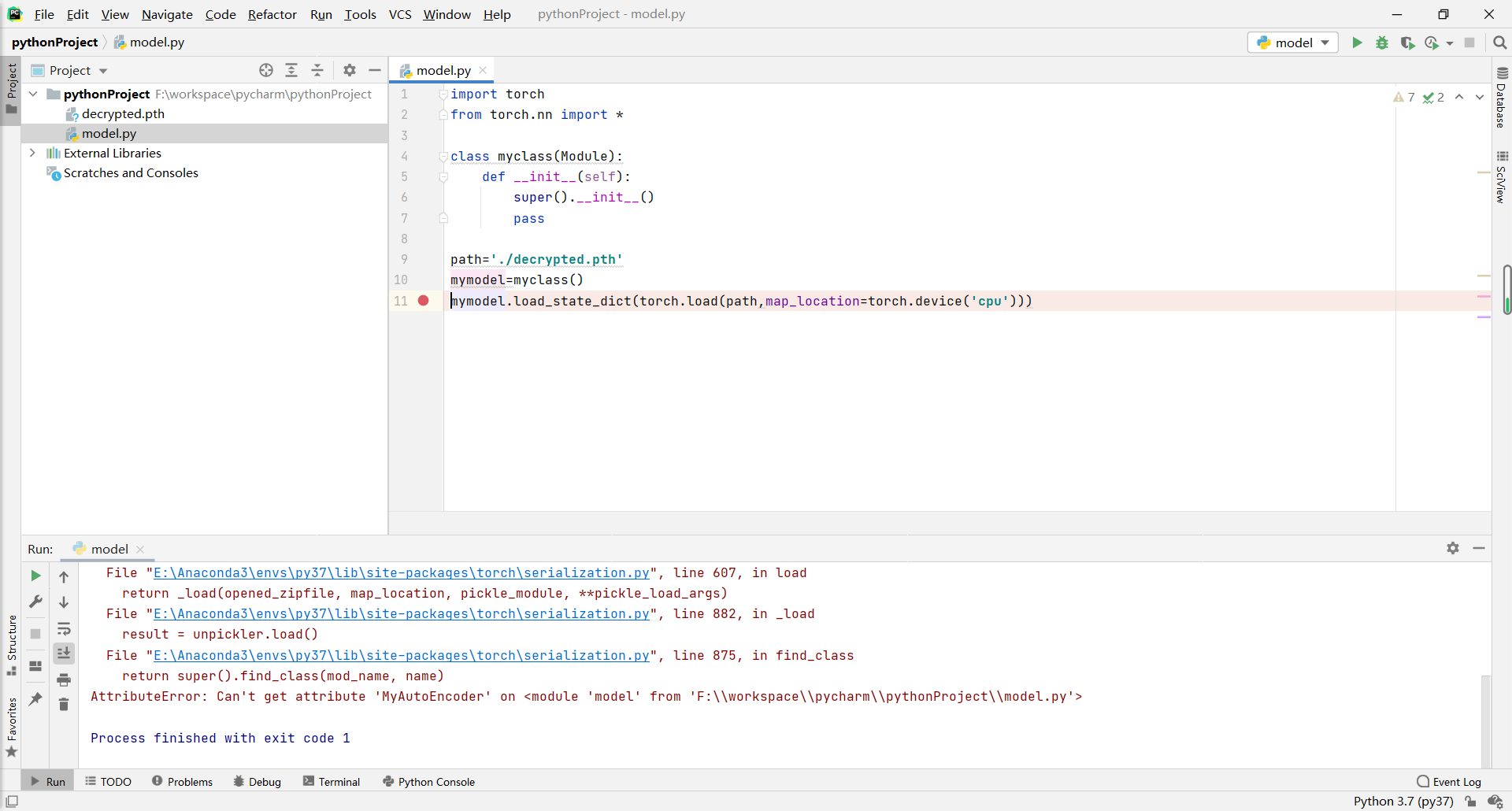Rerun model in Run panel
1512x811 pixels.
point(35,576)
